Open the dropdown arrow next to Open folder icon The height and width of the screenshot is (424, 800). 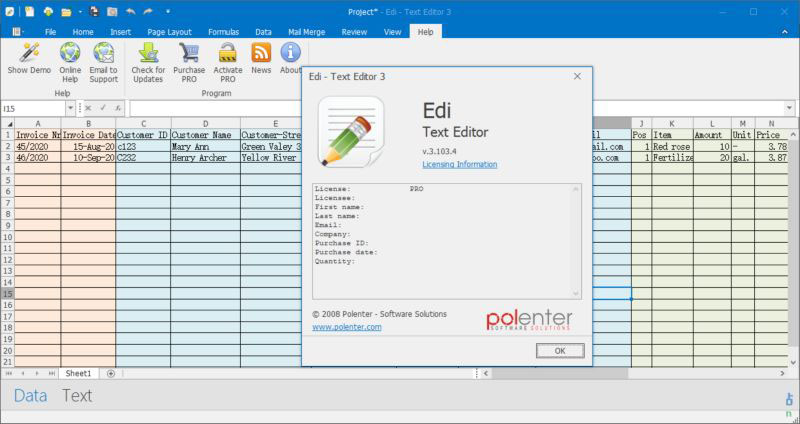pos(78,12)
